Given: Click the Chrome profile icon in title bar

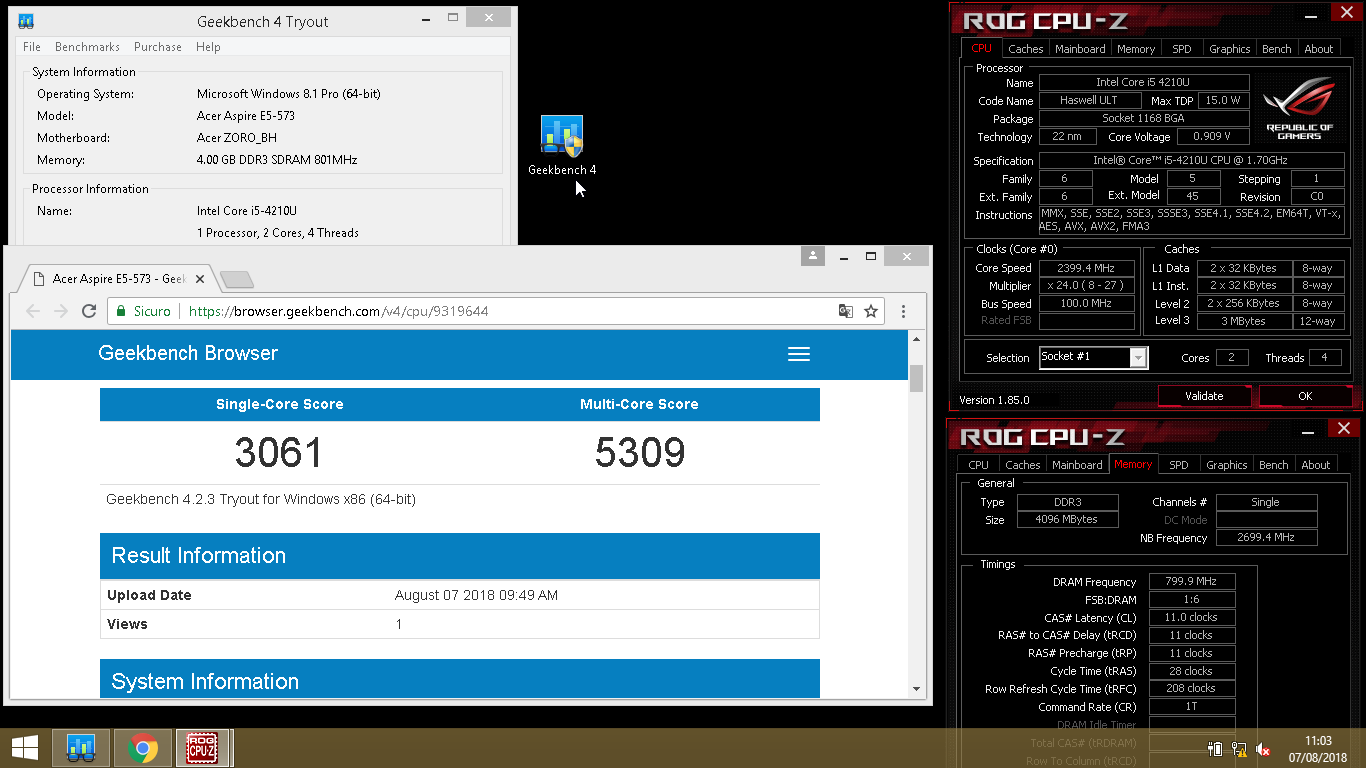Looking at the screenshot, I should pos(812,256).
